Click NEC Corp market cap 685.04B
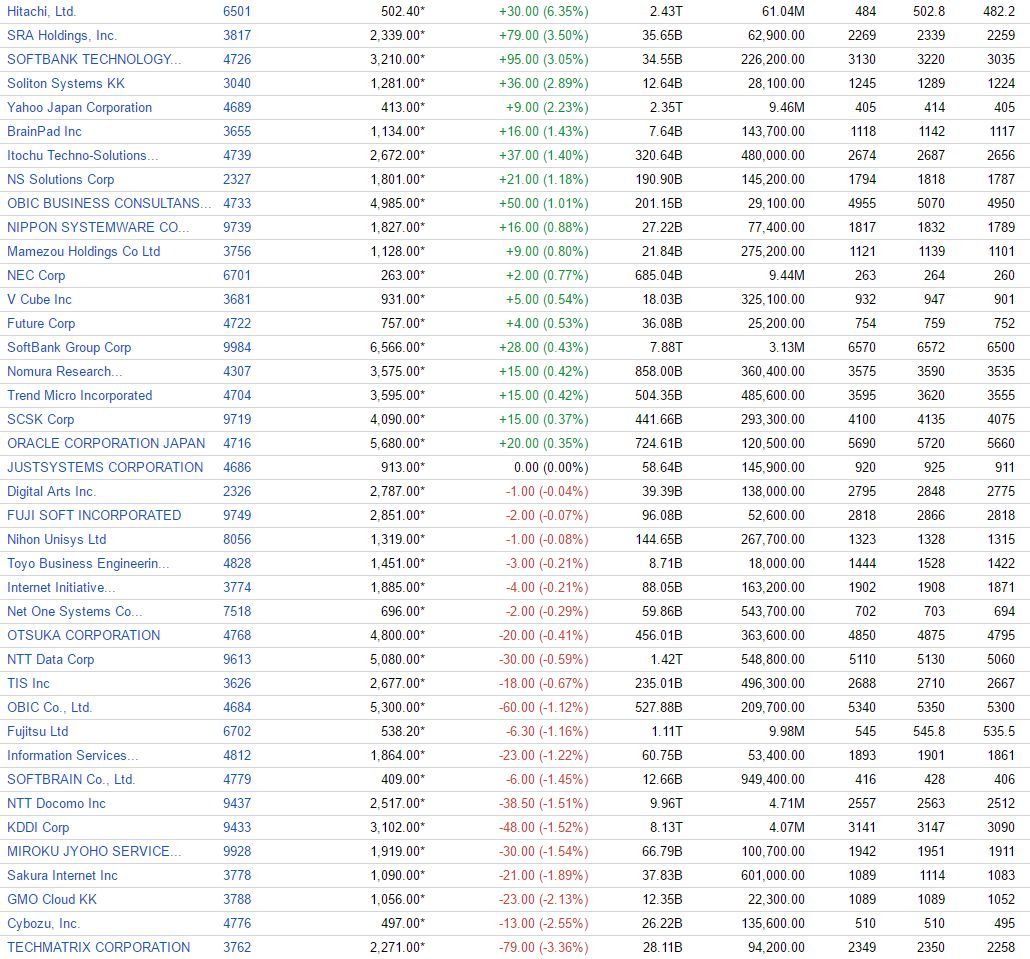 659,275
